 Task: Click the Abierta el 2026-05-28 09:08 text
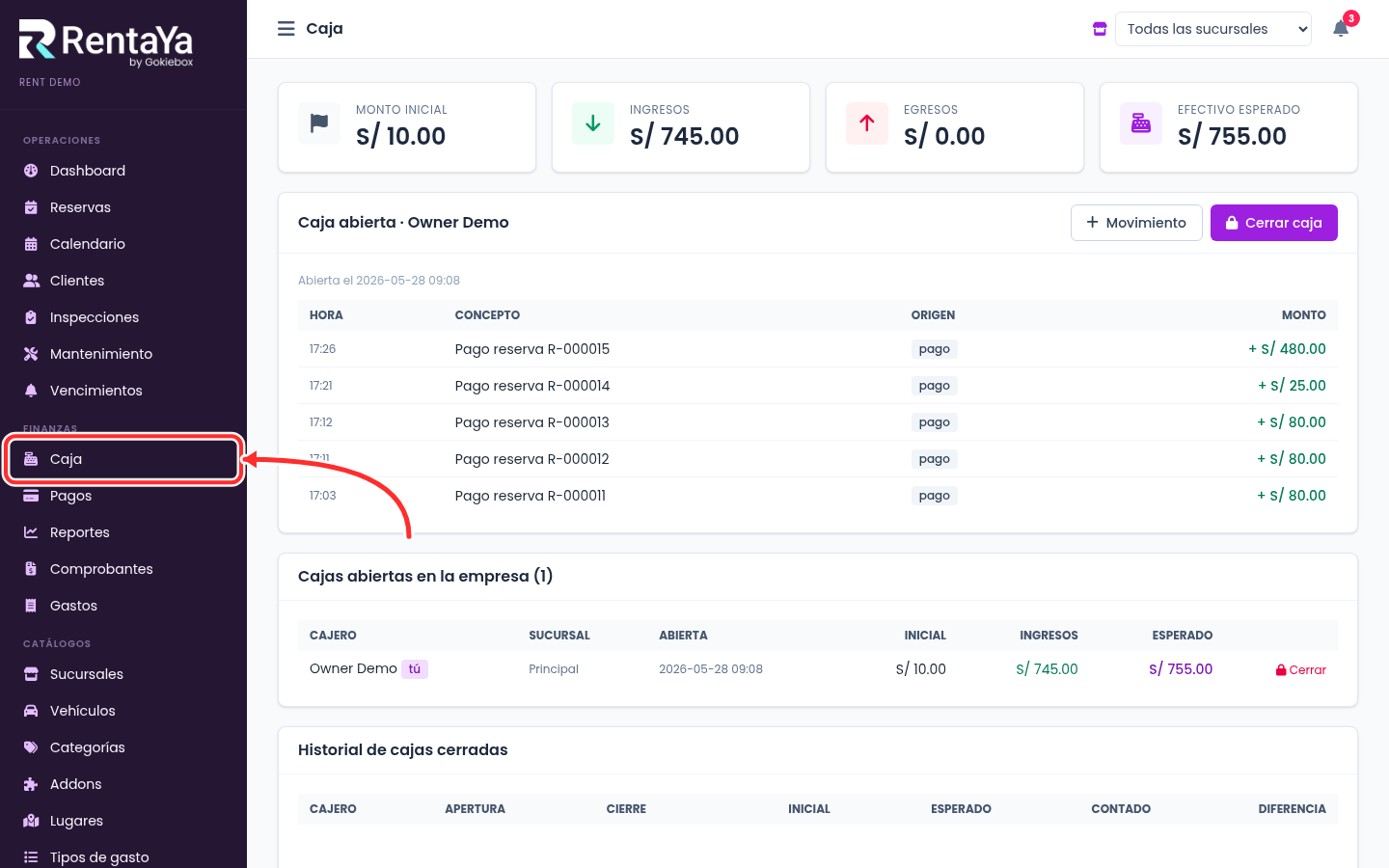point(379,281)
